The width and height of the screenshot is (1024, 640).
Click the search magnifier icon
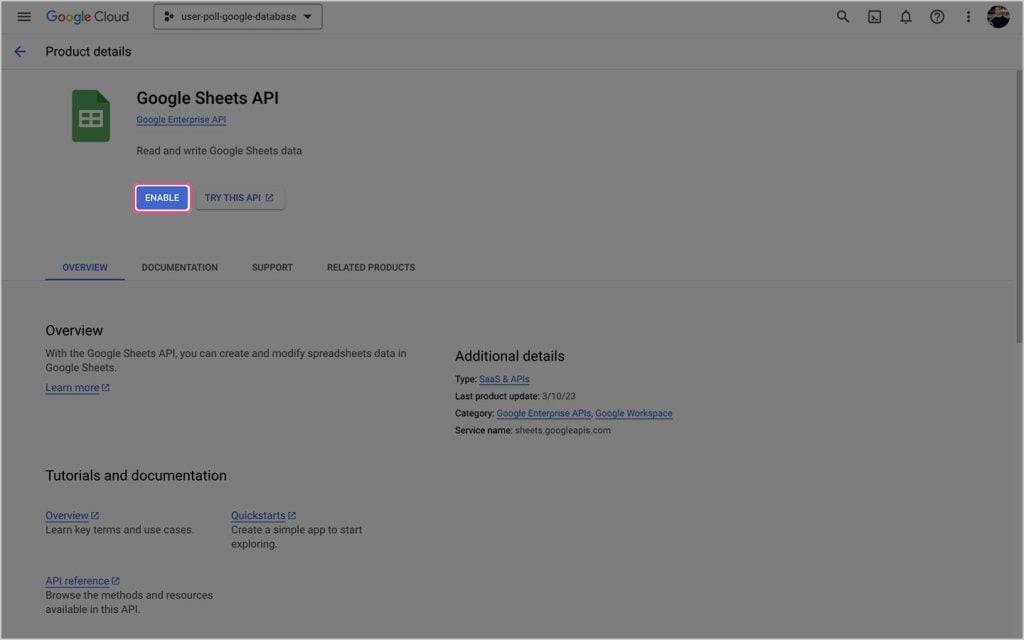pyautogui.click(x=842, y=16)
